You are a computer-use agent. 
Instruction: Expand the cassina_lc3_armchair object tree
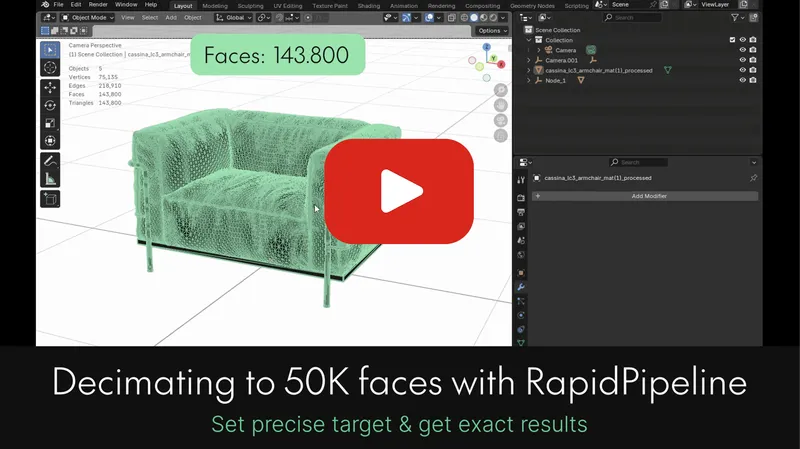click(529, 70)
